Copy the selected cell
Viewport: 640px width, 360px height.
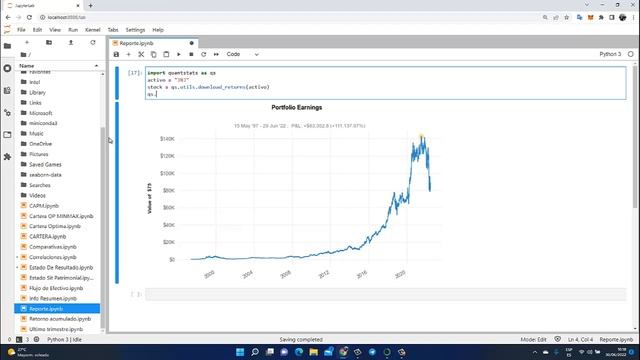tap(153, 54)
